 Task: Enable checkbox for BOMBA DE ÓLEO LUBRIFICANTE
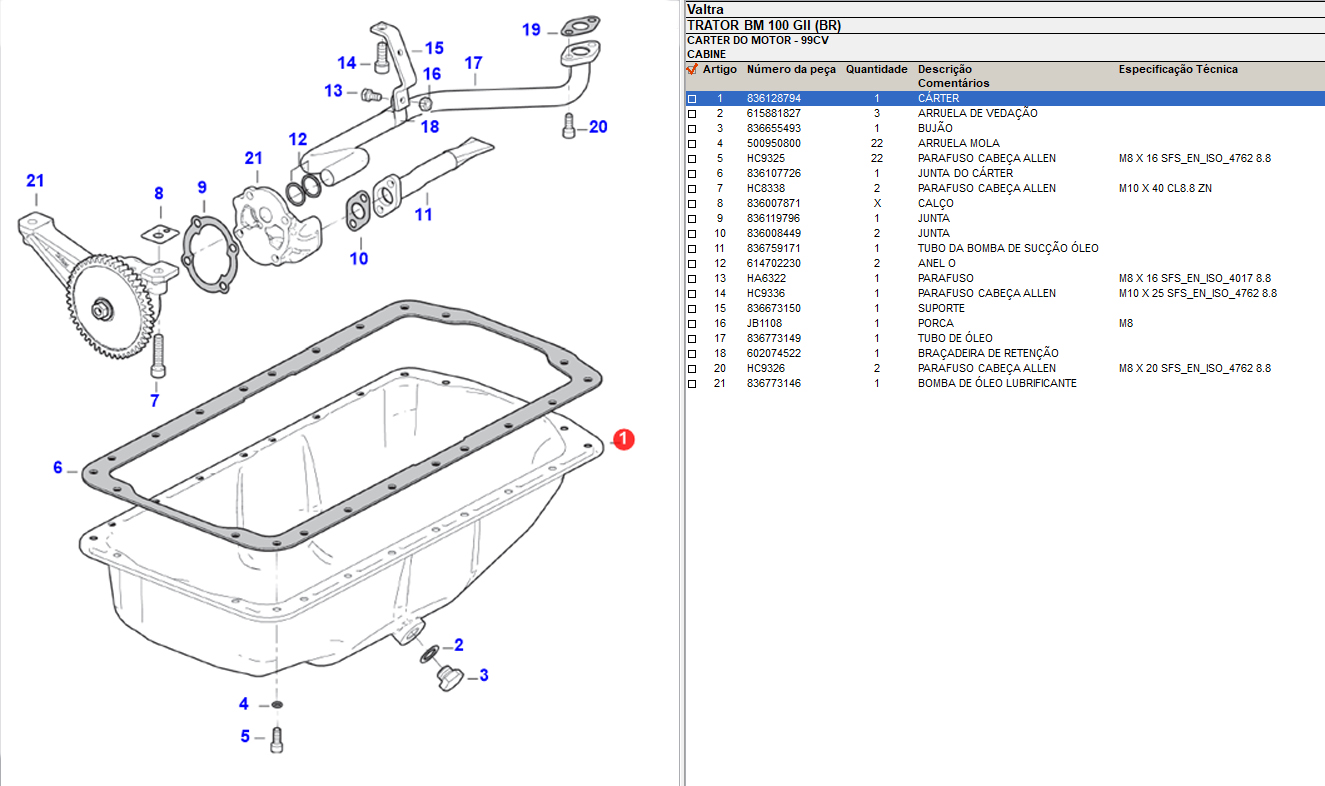click(692, 384)
